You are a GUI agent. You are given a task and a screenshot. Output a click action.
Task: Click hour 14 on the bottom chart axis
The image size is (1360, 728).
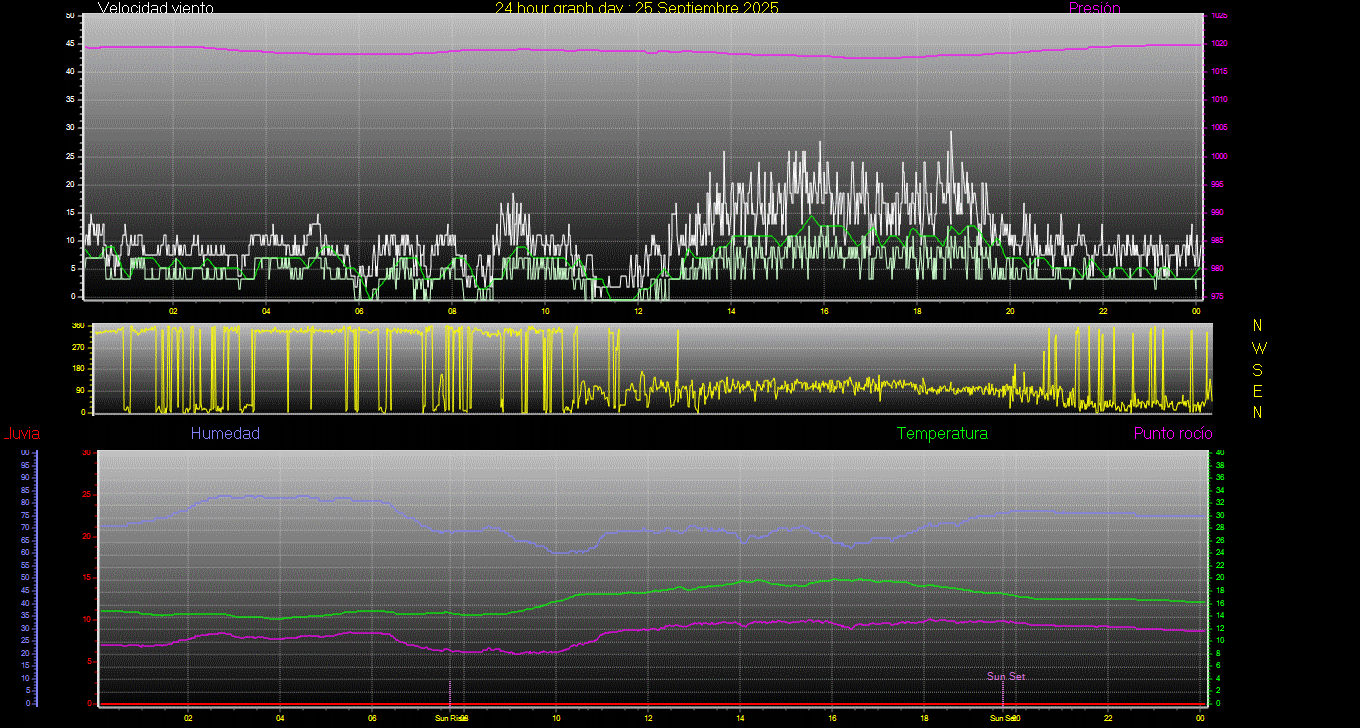coord(740,718)
